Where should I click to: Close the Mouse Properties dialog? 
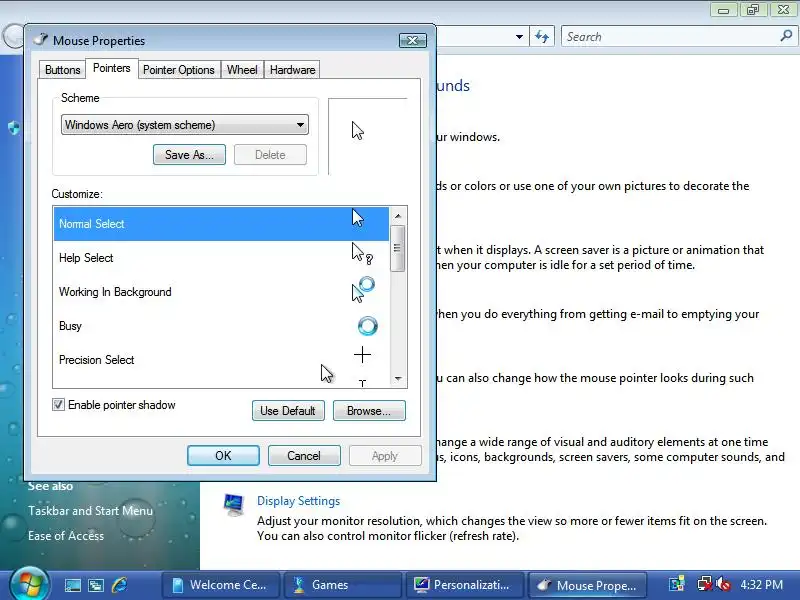click(413, 40)
